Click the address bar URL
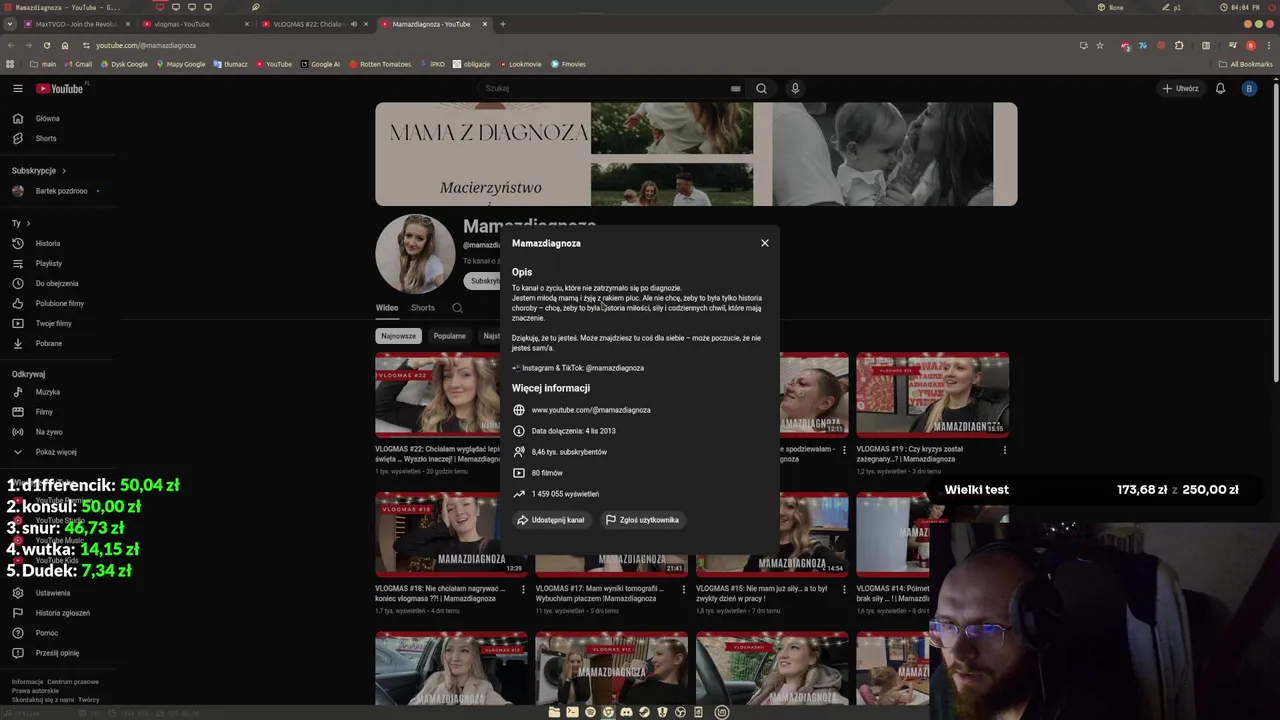The image size is (1280, 720). point(146,45)
